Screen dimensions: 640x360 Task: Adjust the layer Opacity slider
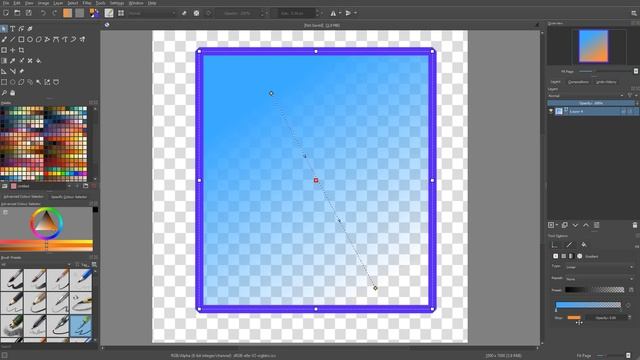[591, 103]
